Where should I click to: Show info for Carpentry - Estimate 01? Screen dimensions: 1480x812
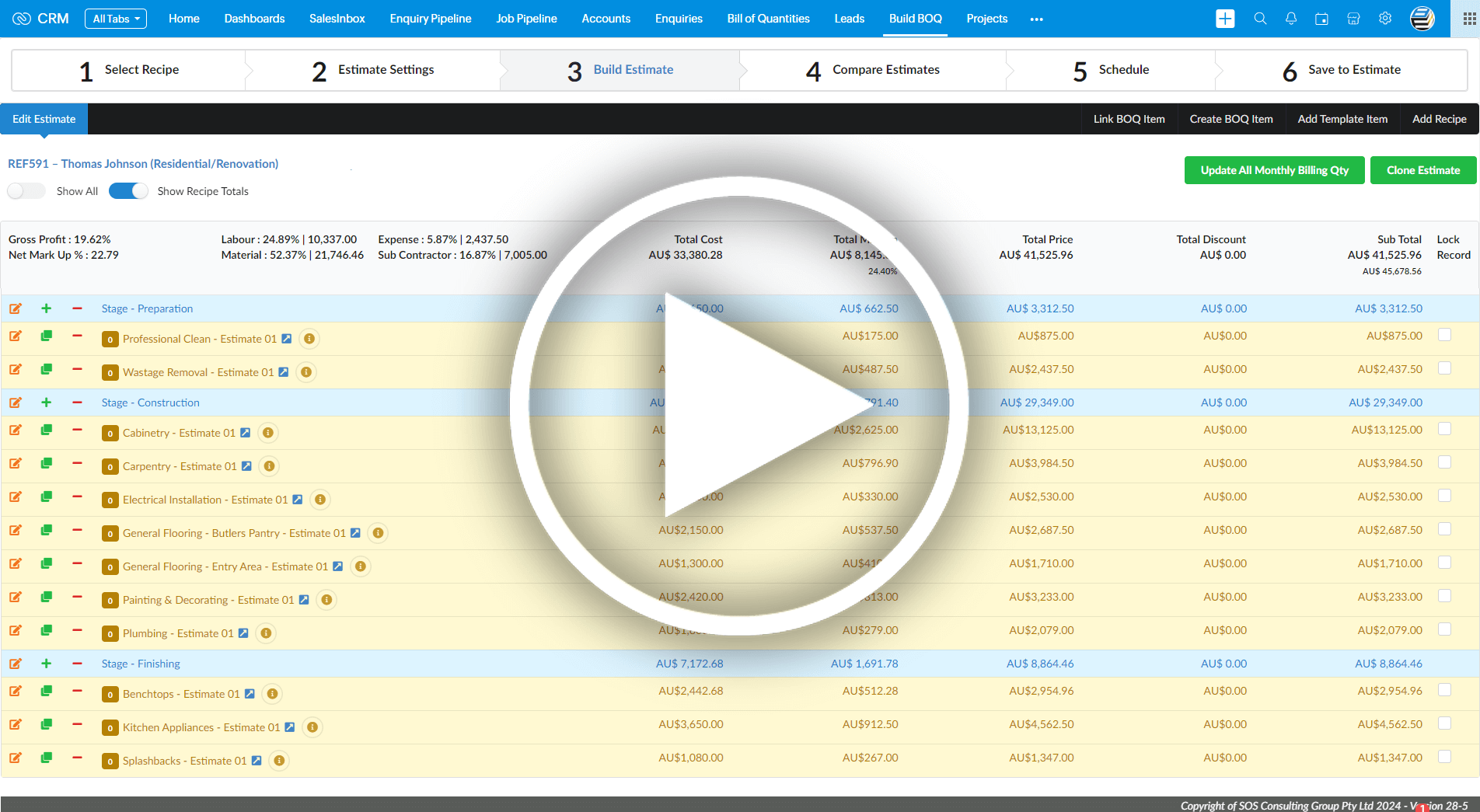click(x=269, y=466)
